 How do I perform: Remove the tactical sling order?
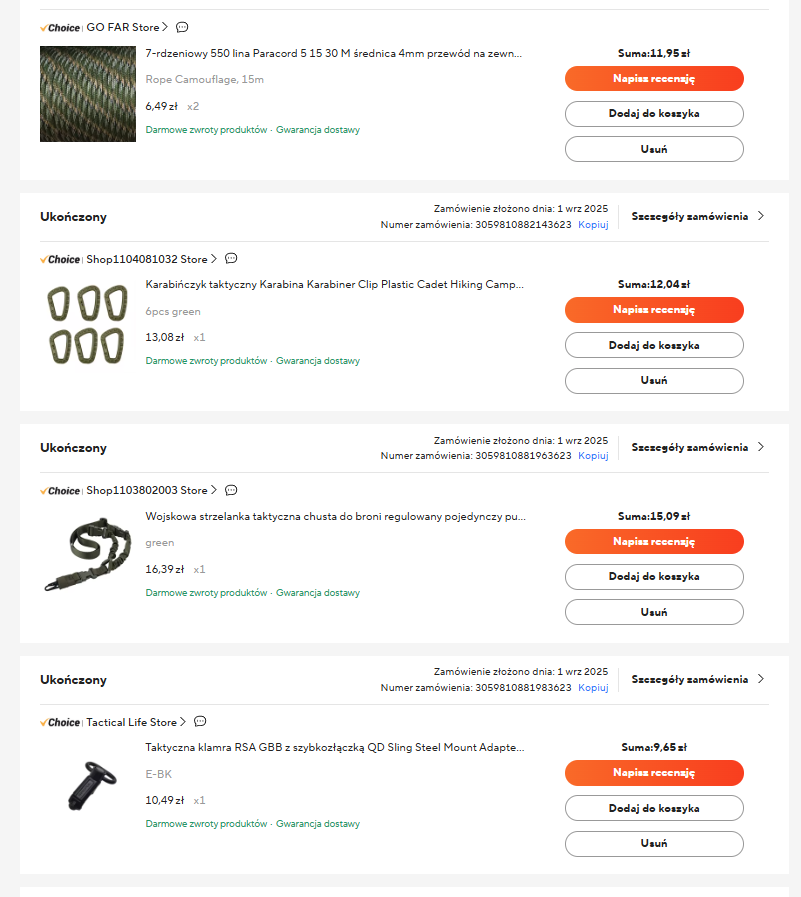pos(654,612)
